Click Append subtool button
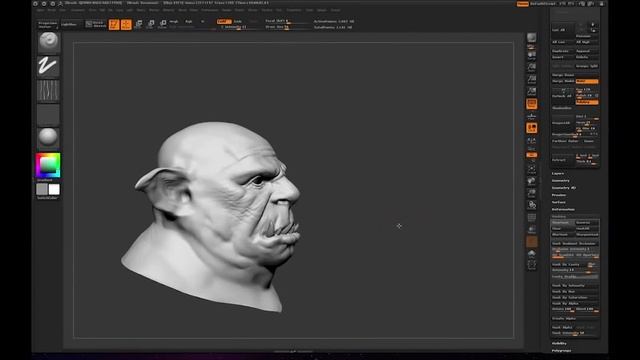Screen dimensions: 640x360 [x=587, y=51]
